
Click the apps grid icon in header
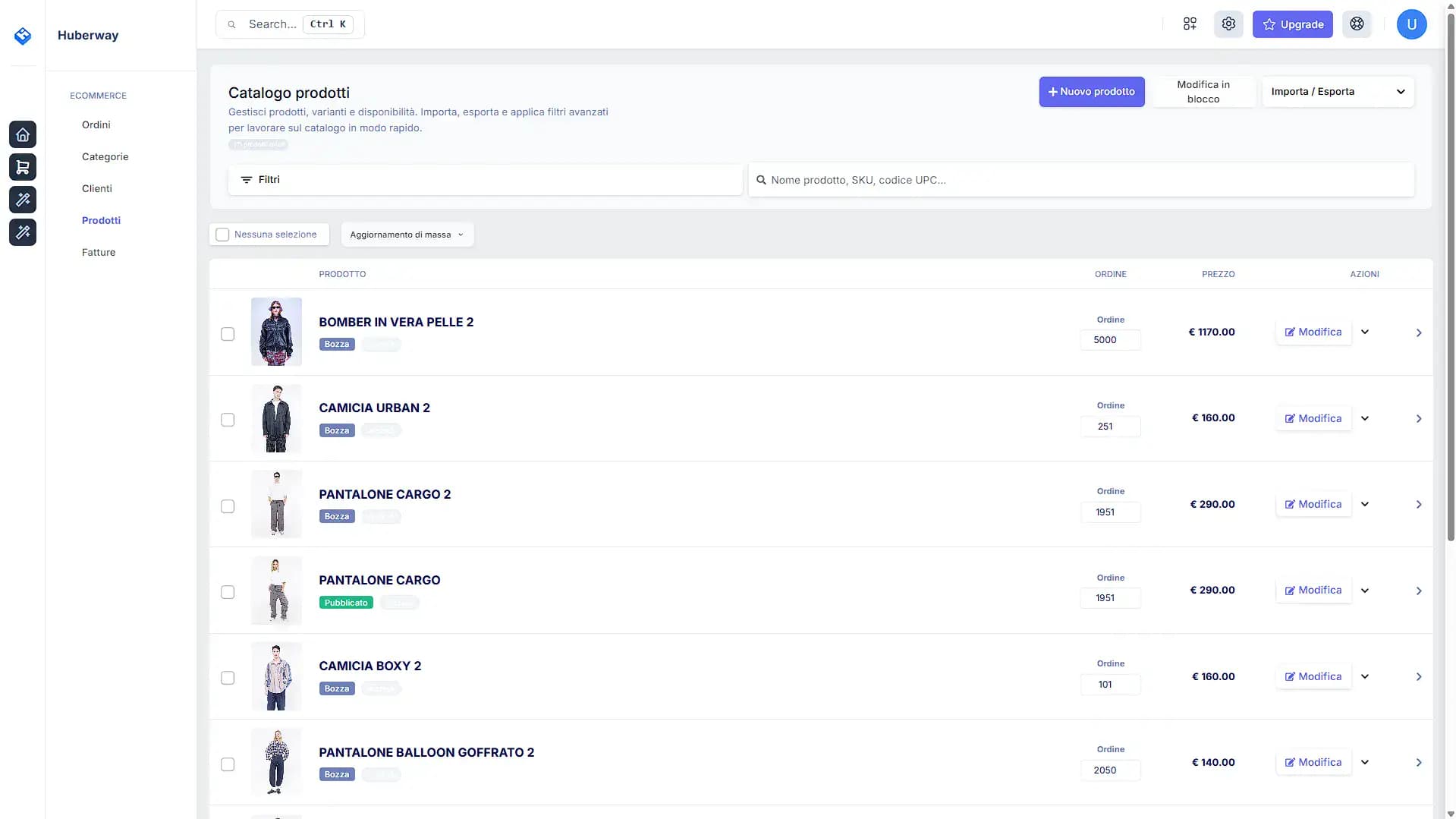(1190, 24)
